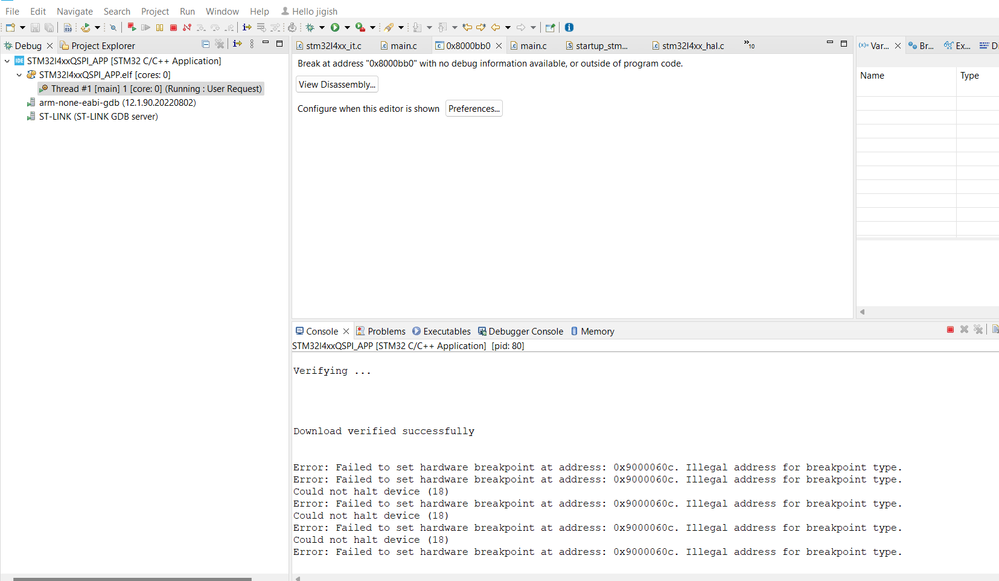Open the Back history dropdown arrow

pyautogui.click(x=508, y=27)
